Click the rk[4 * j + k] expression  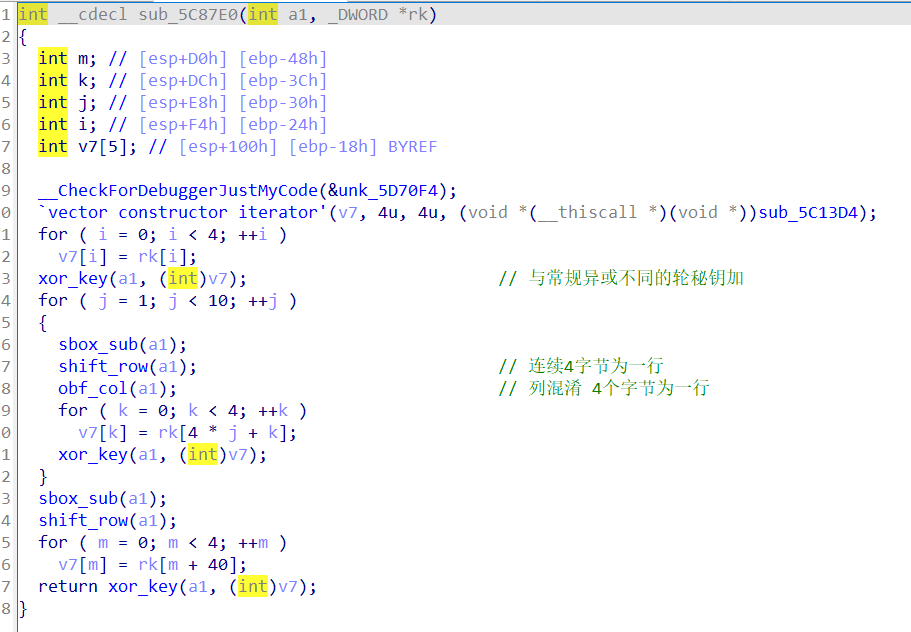[223, 433]
